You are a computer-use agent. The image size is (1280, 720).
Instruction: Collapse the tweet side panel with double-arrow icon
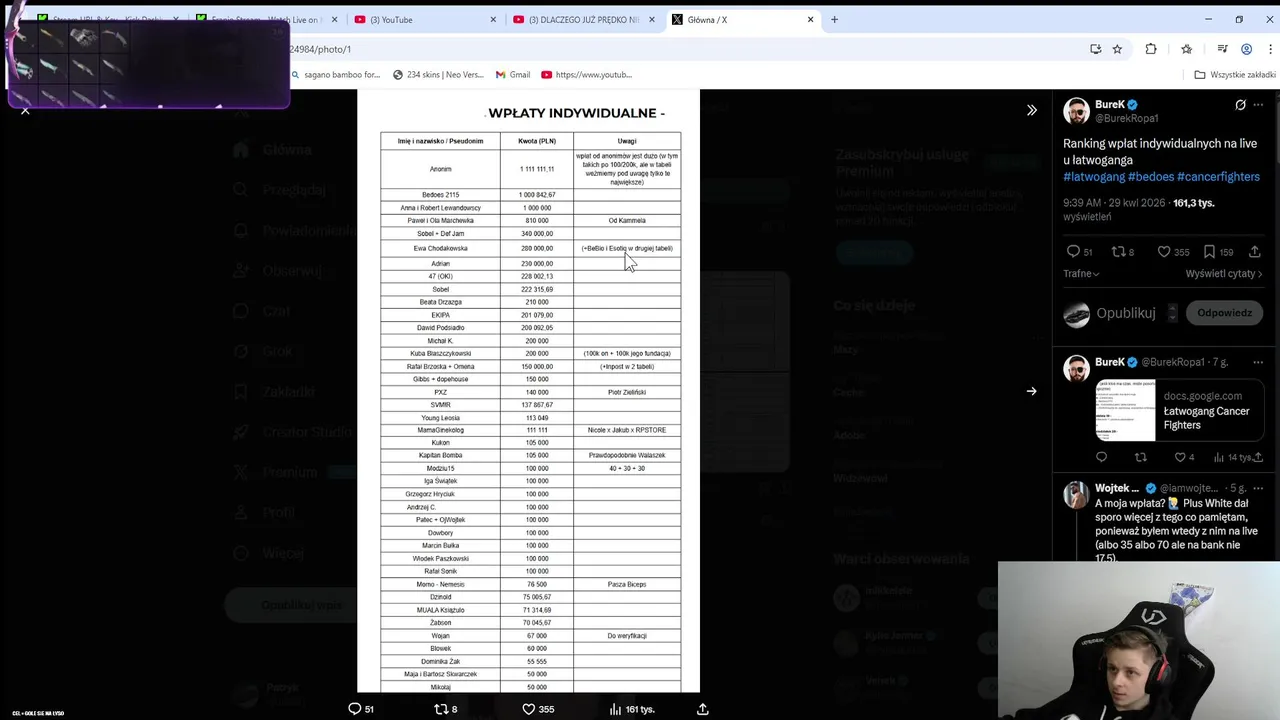[x=1032, y=110]
